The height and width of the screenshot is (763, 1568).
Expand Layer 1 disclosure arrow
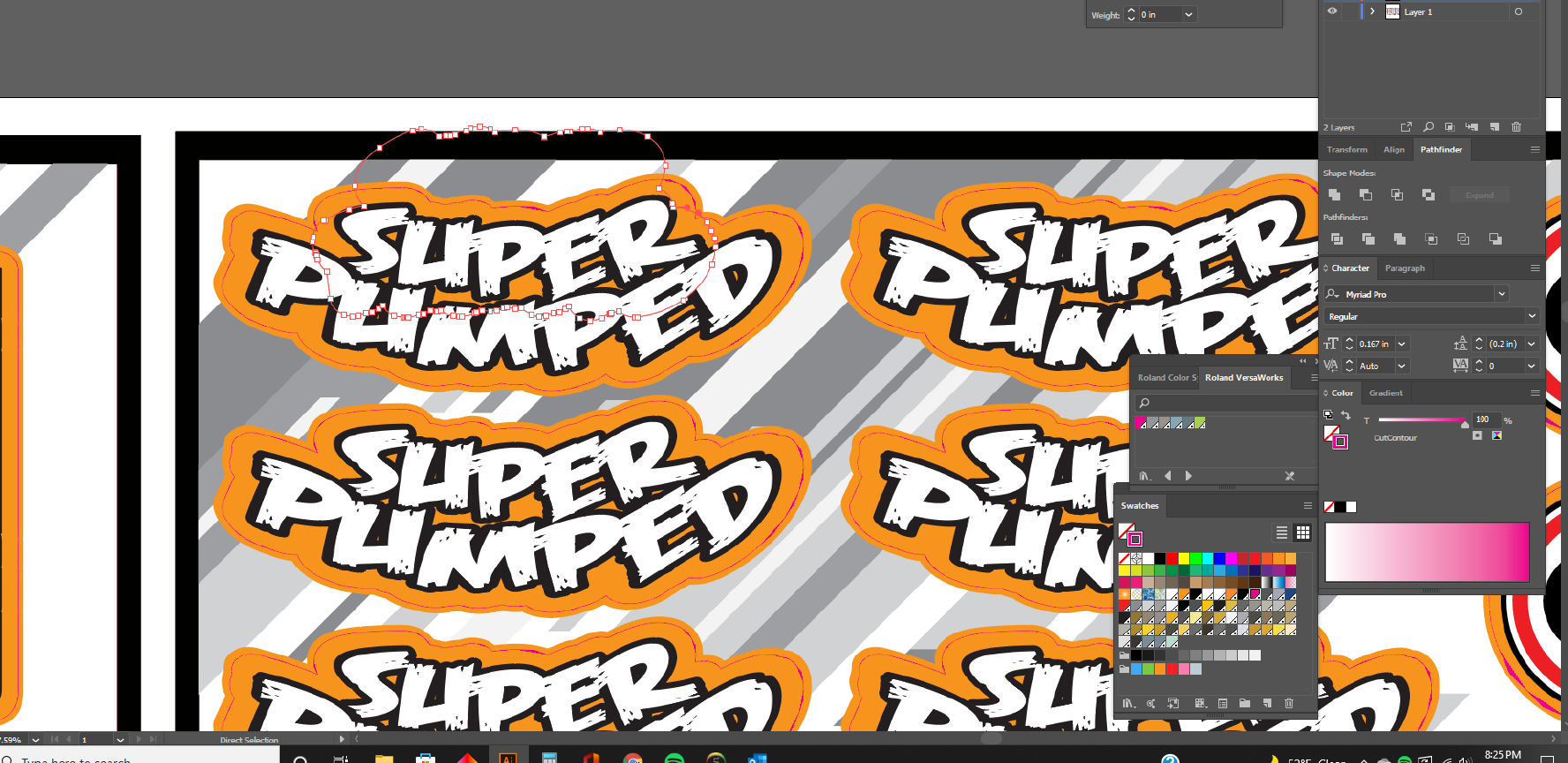pos(1372,11)
